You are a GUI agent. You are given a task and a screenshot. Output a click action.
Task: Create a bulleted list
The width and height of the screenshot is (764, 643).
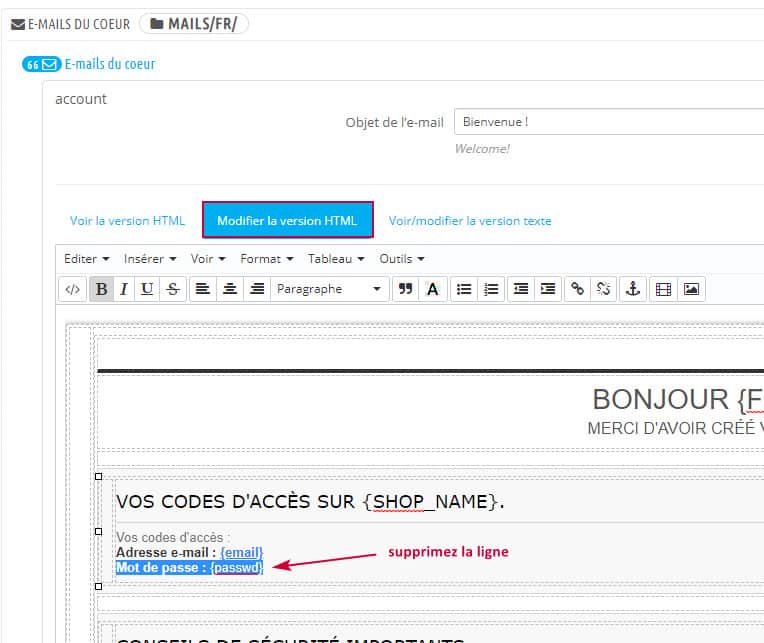[x=464, y=289]
